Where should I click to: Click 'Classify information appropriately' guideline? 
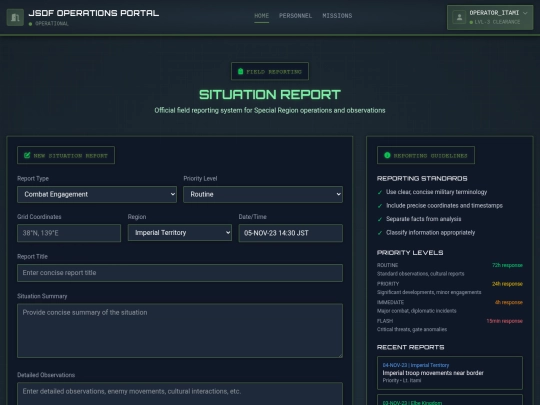point(430,232)
